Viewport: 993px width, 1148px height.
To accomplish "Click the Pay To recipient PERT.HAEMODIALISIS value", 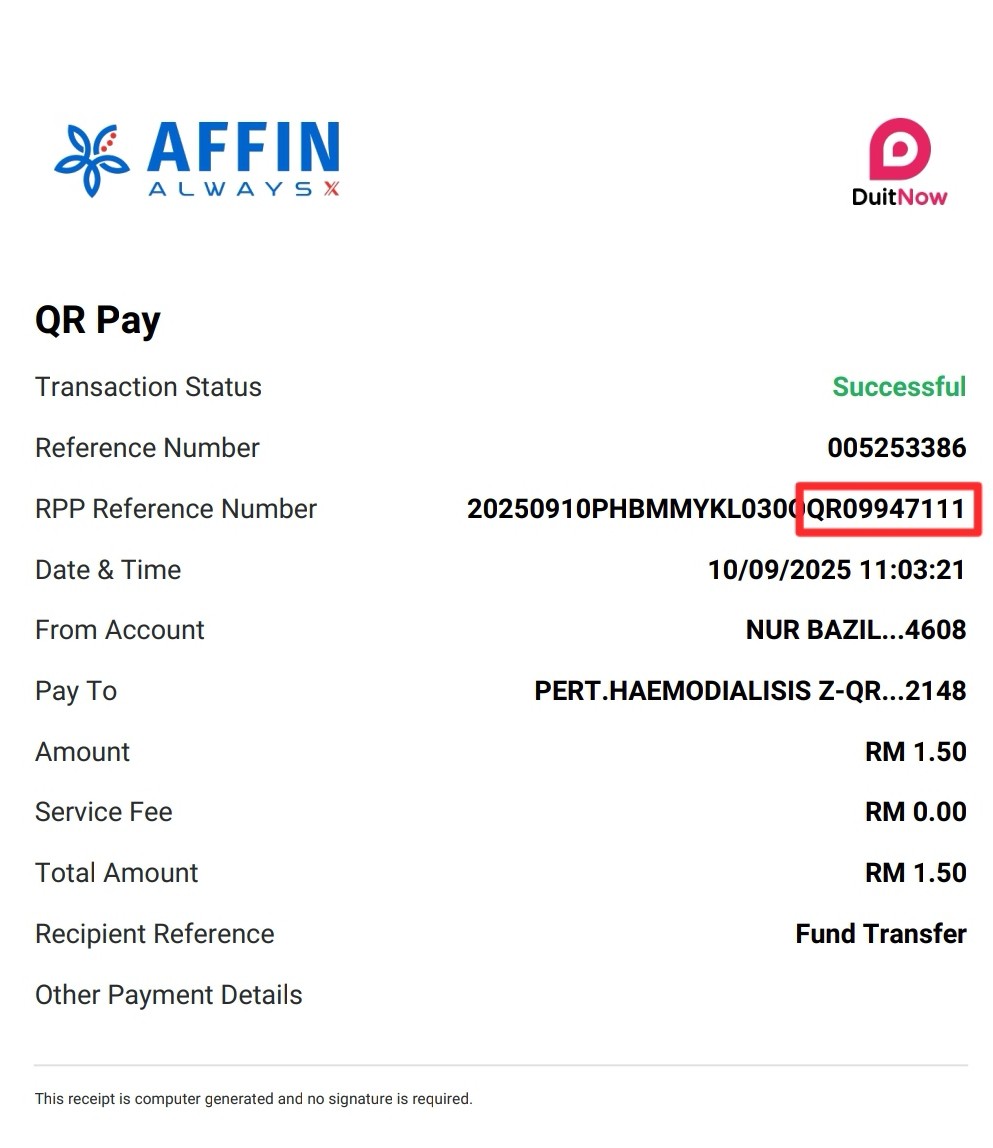I will [750, 691].
